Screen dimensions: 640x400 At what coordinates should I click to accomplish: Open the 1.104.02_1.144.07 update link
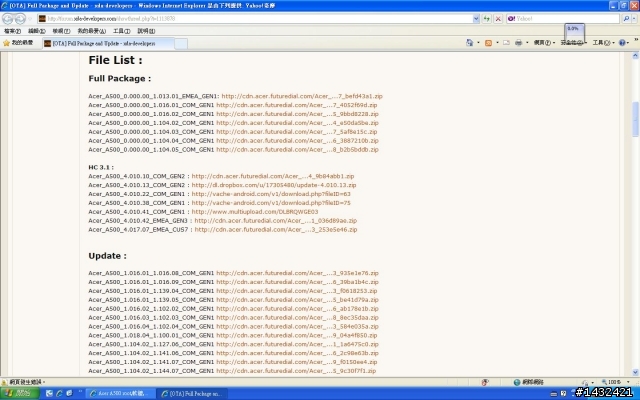[296, 371]
